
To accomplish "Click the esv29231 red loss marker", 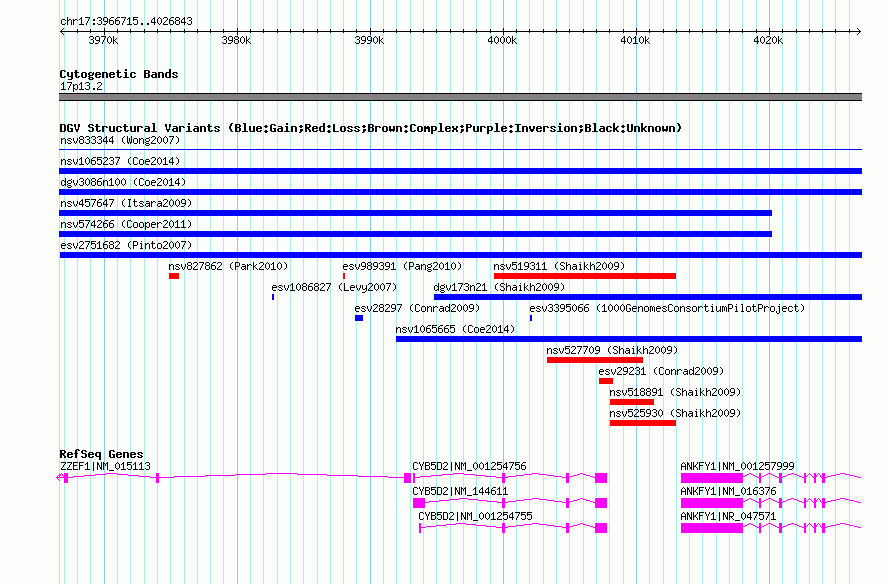I will (606, 381).
